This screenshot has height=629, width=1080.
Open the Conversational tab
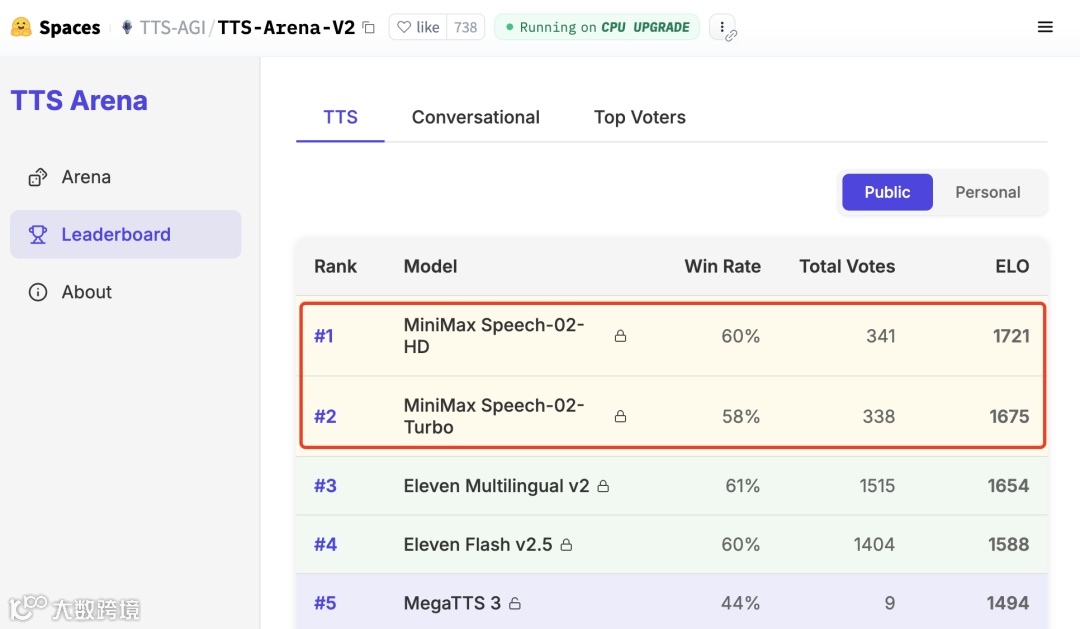click(x=475, y=117)
